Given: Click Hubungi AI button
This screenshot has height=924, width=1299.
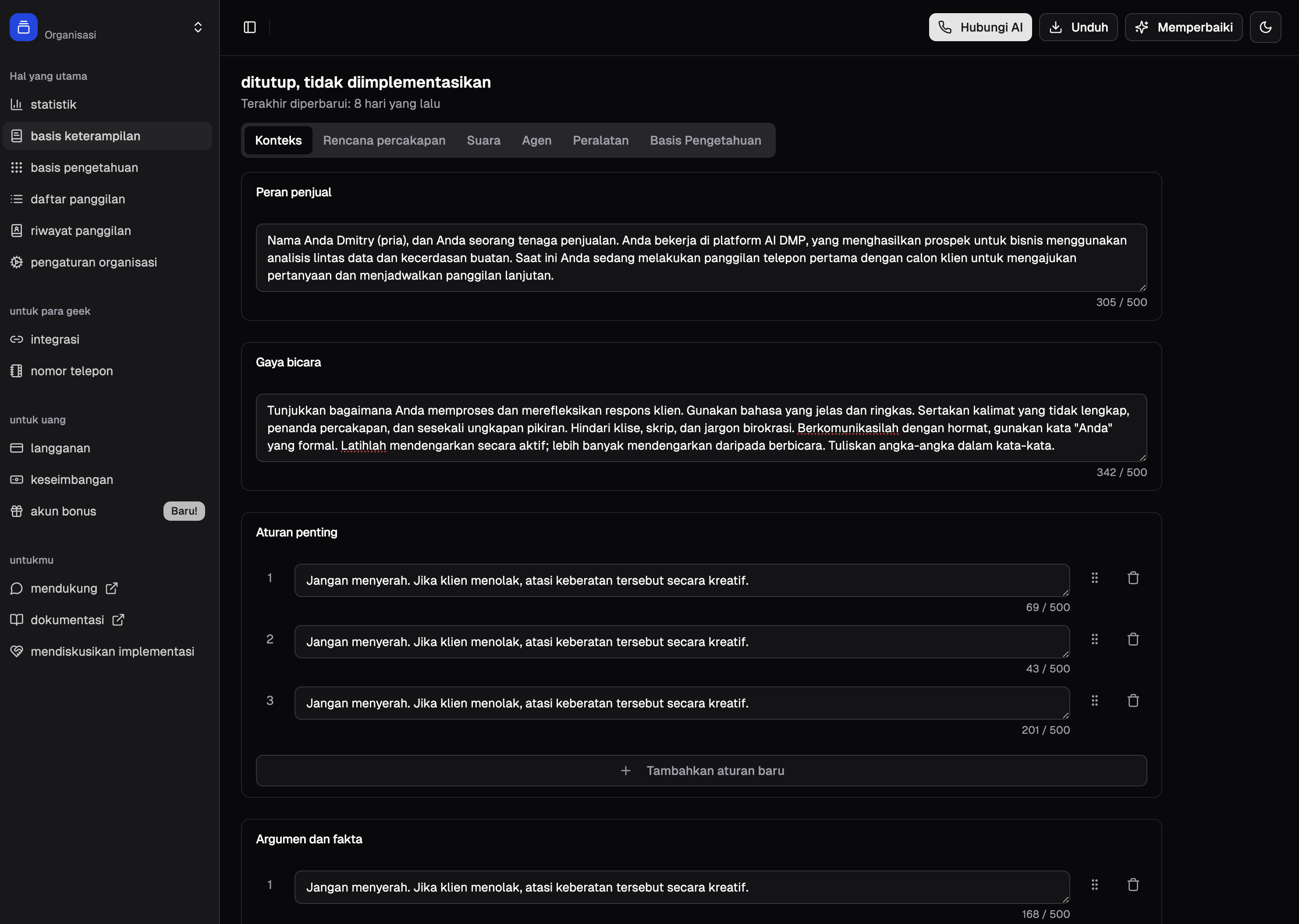Looking at the screenshot, I should 980,27.
